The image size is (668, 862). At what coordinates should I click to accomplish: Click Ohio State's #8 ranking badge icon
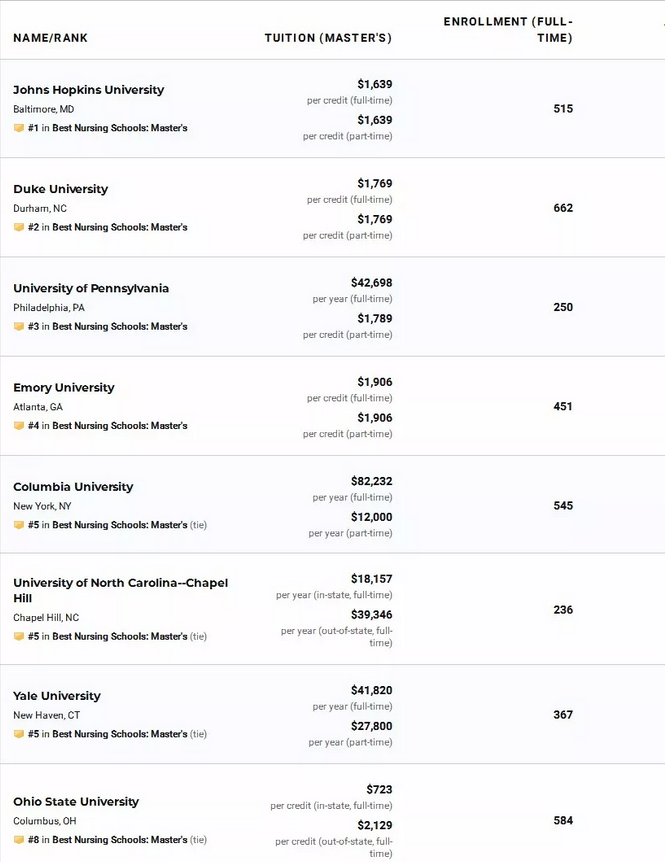tap(19, 840)
